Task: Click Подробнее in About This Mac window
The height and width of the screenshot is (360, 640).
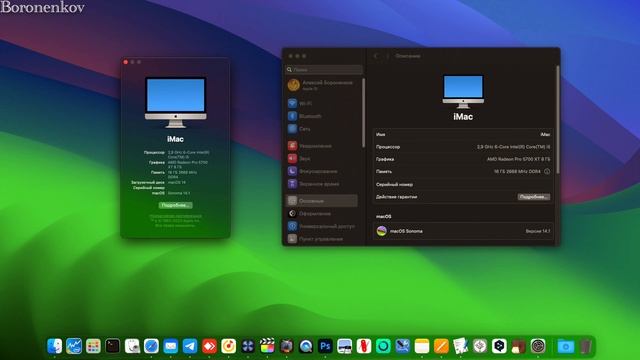Action: pos(176,205)
